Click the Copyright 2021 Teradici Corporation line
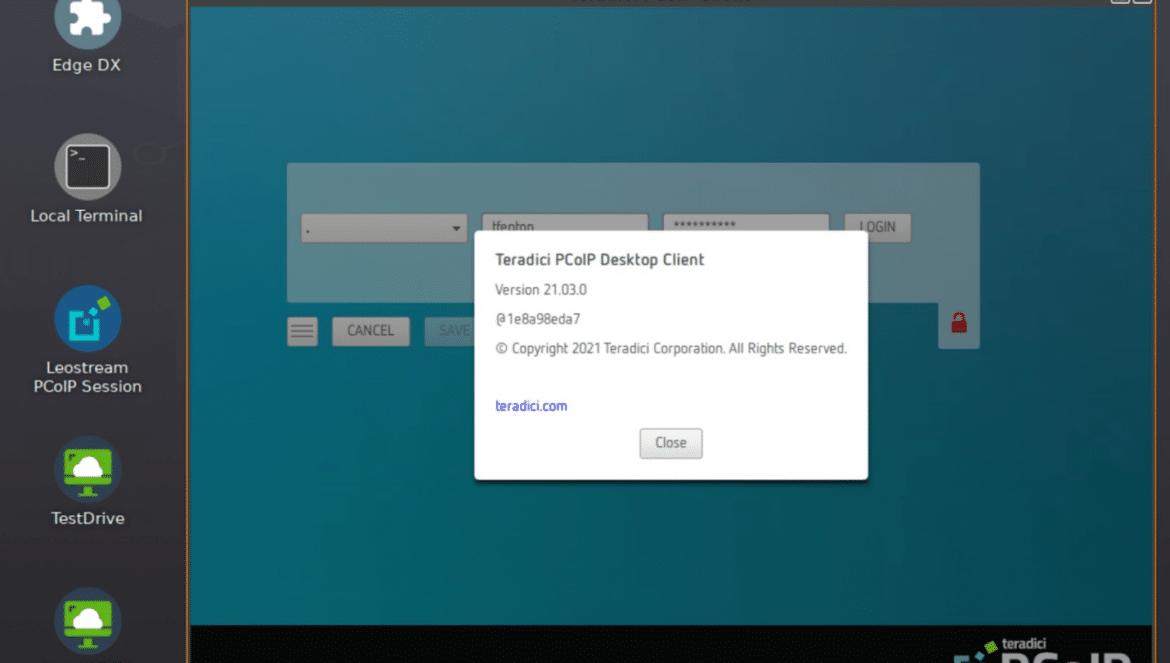The image size is (1170, 663). coord(672,348)
